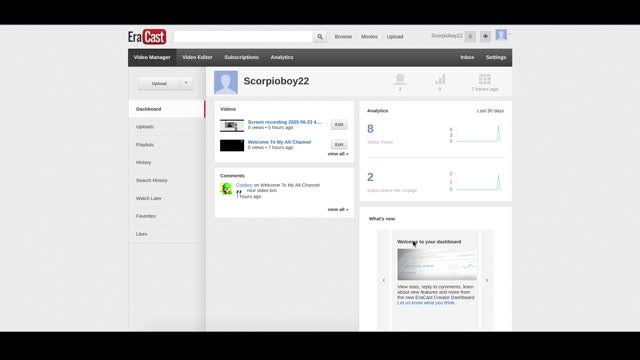This screenshot has height=360, width=640.
Task: Open the Last 30 days analytics range
Action: pos(490,111)
